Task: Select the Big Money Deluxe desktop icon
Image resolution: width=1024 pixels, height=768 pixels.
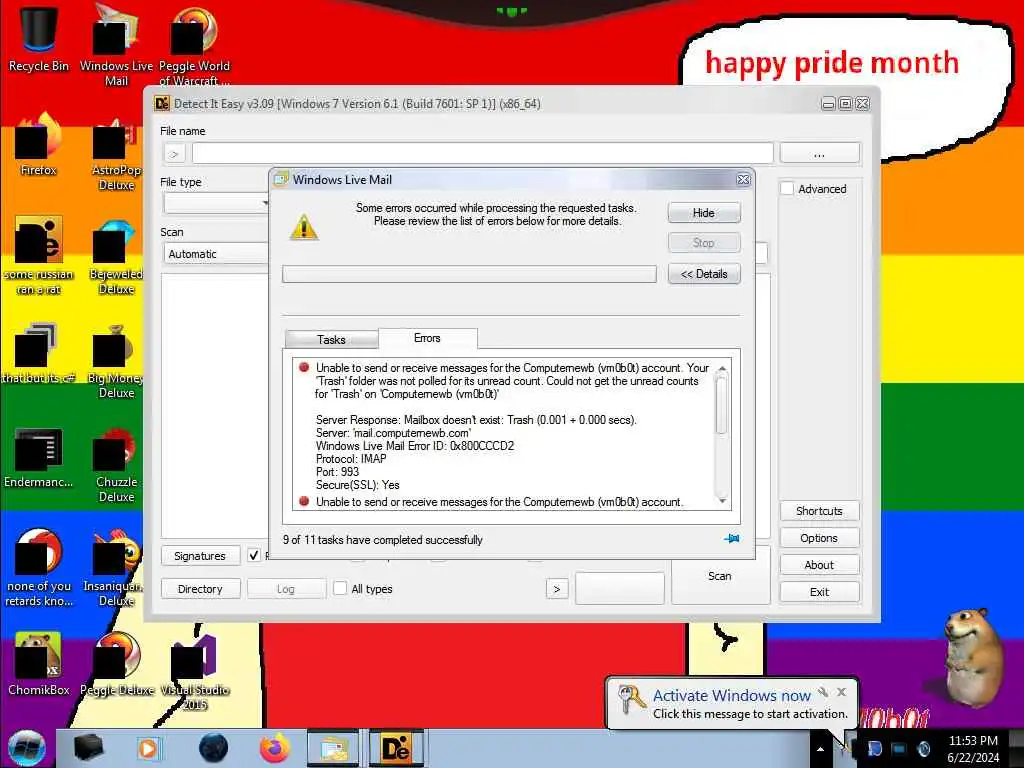Action: [x=116, y=360]
